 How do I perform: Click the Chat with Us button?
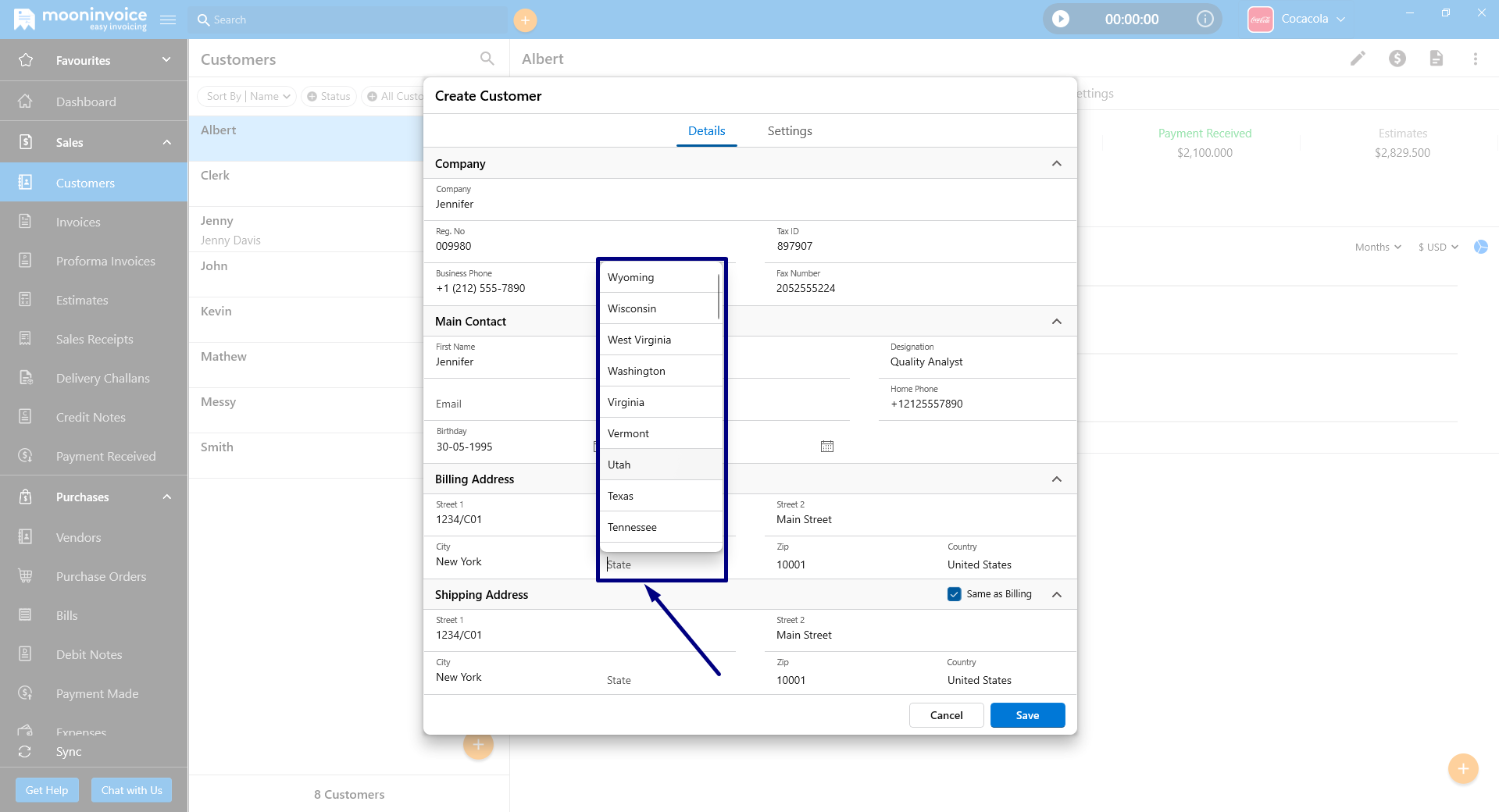(131, 790)
